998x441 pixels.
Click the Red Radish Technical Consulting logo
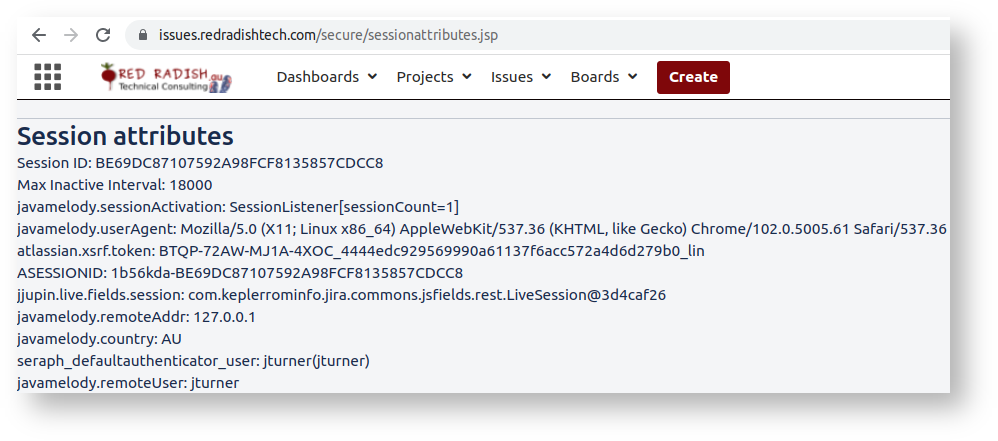pyautogui.click(x=166, y=77)
